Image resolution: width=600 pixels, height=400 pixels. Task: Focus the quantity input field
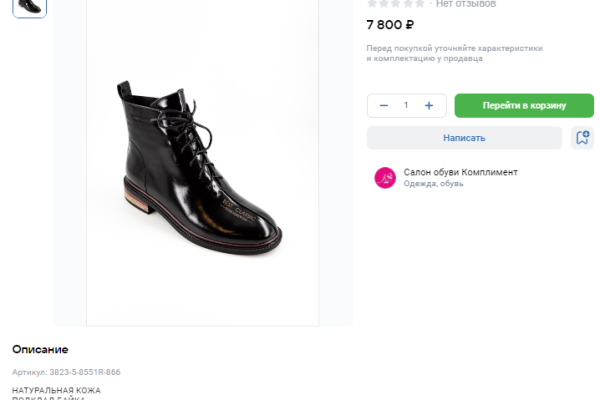click(x=406, y=105)
